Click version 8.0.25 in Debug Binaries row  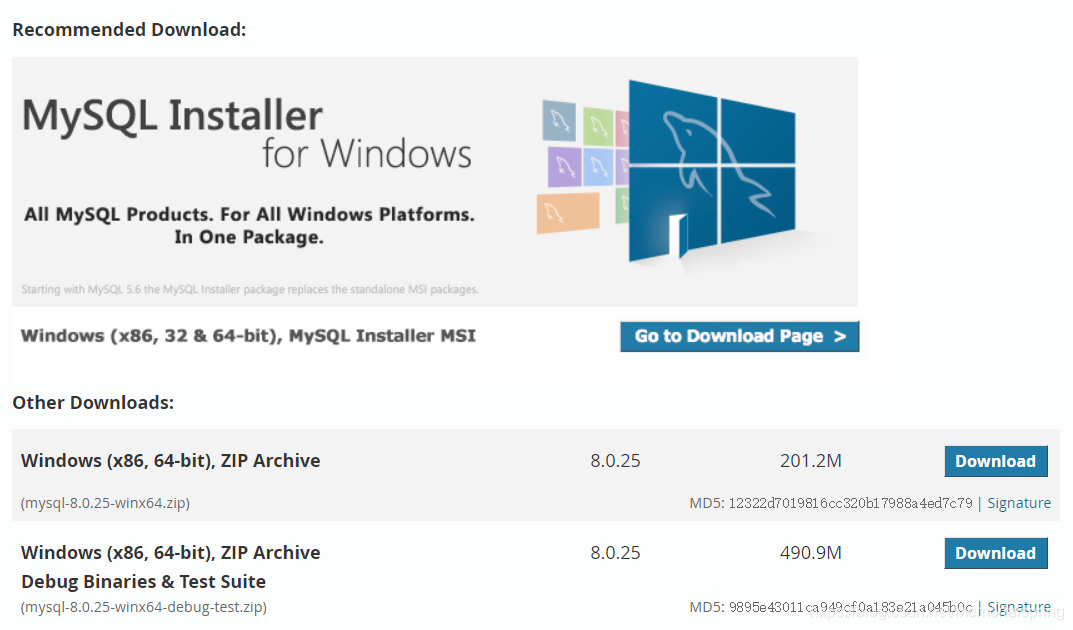pos(615,553)
